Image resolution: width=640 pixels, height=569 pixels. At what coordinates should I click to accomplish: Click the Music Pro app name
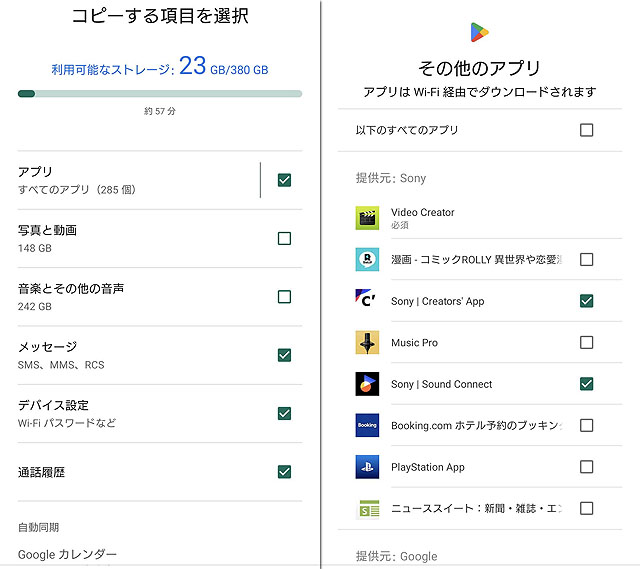[414, 342]
